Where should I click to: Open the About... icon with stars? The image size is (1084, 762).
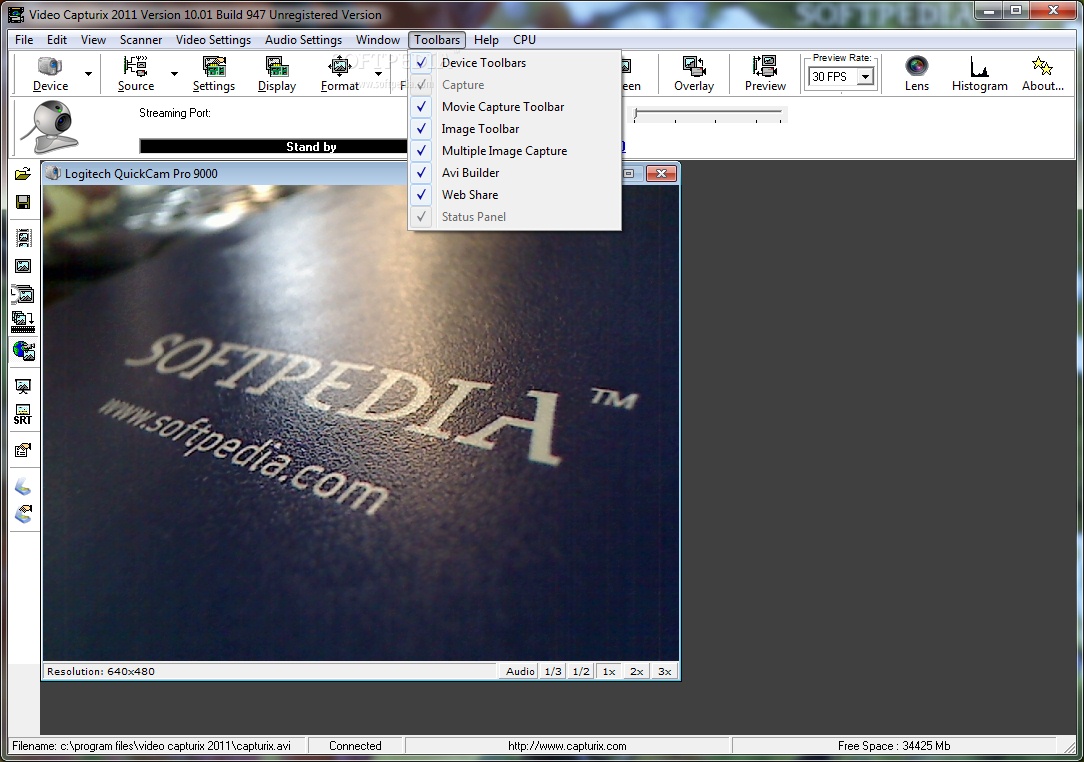tap(1043, 73)
